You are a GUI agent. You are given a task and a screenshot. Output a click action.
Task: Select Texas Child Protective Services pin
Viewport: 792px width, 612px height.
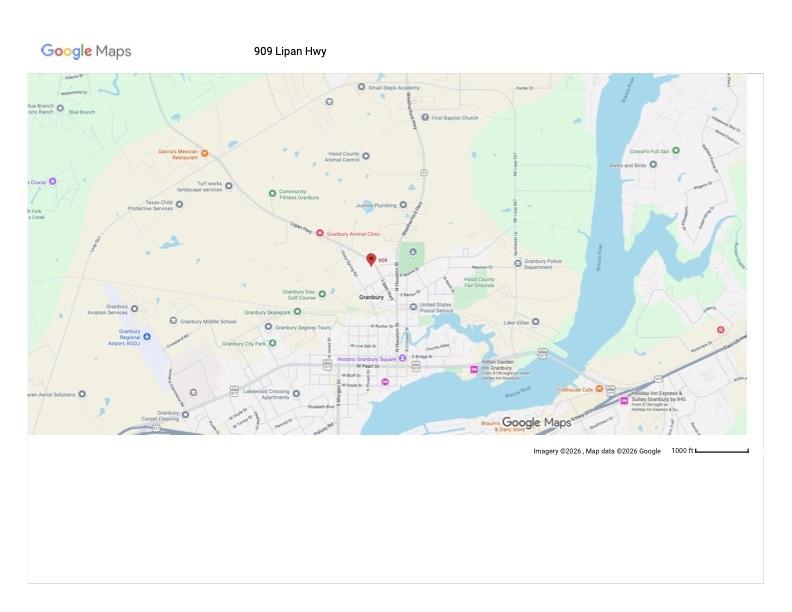179,205
